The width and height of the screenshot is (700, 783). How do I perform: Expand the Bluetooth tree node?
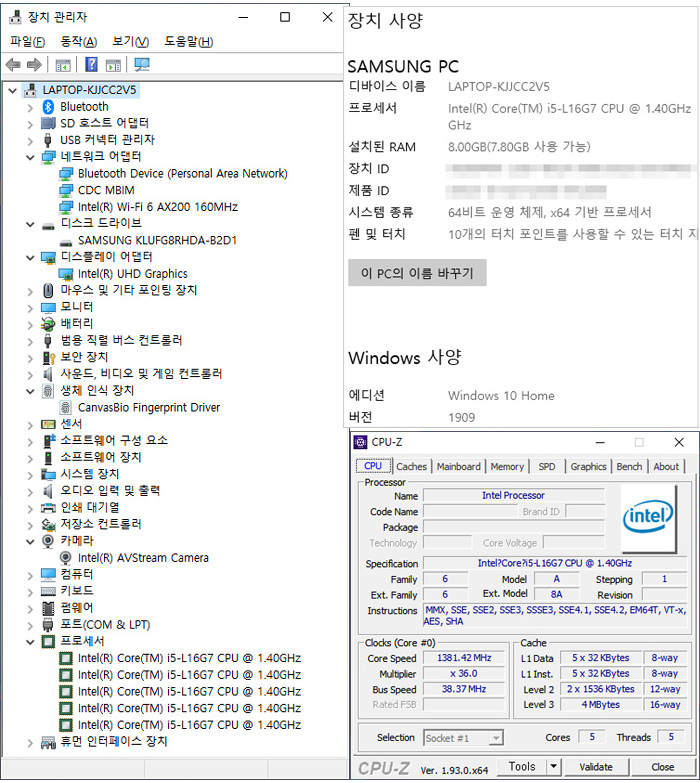pos(30,107)
